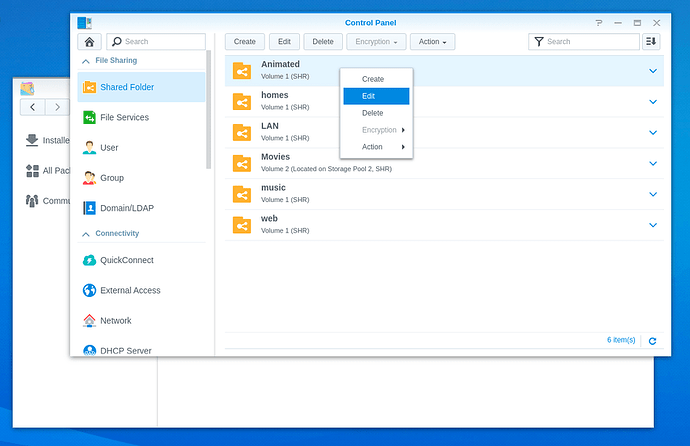Click the Delete toolbar button
Viewport: 690px width, 446px height.
[323, 42]
